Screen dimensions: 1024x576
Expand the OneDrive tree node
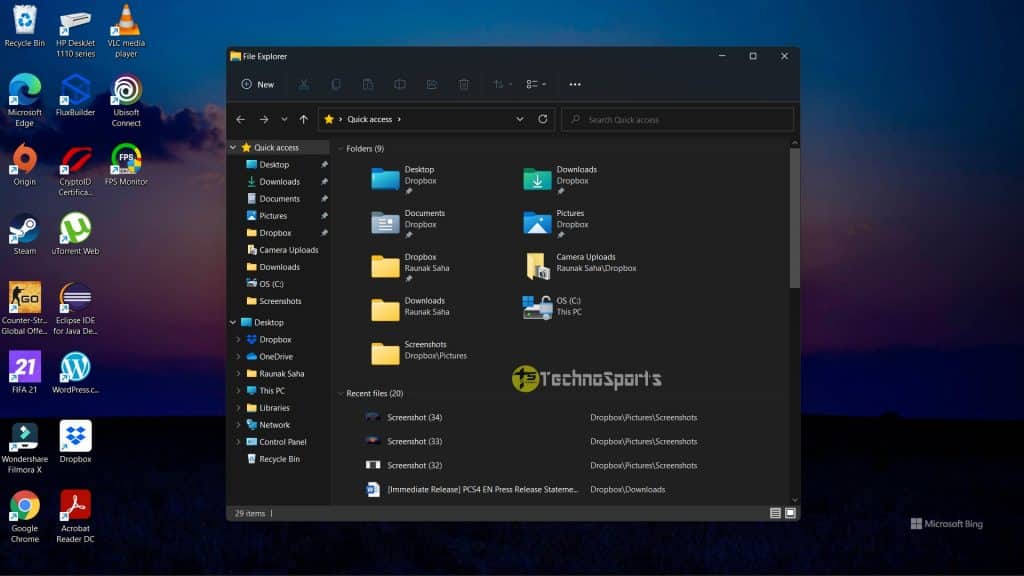coord(238,357)
